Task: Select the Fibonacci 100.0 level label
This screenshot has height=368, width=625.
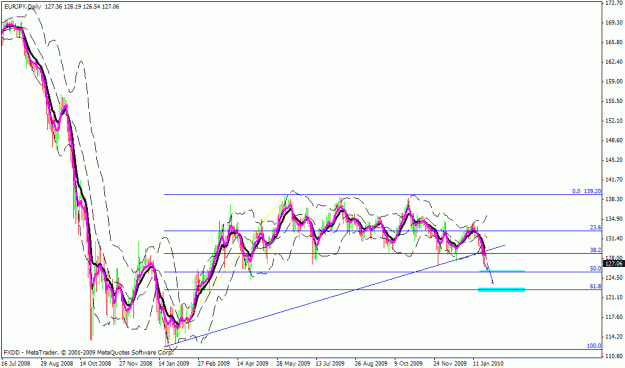Action: click(594, 346)
